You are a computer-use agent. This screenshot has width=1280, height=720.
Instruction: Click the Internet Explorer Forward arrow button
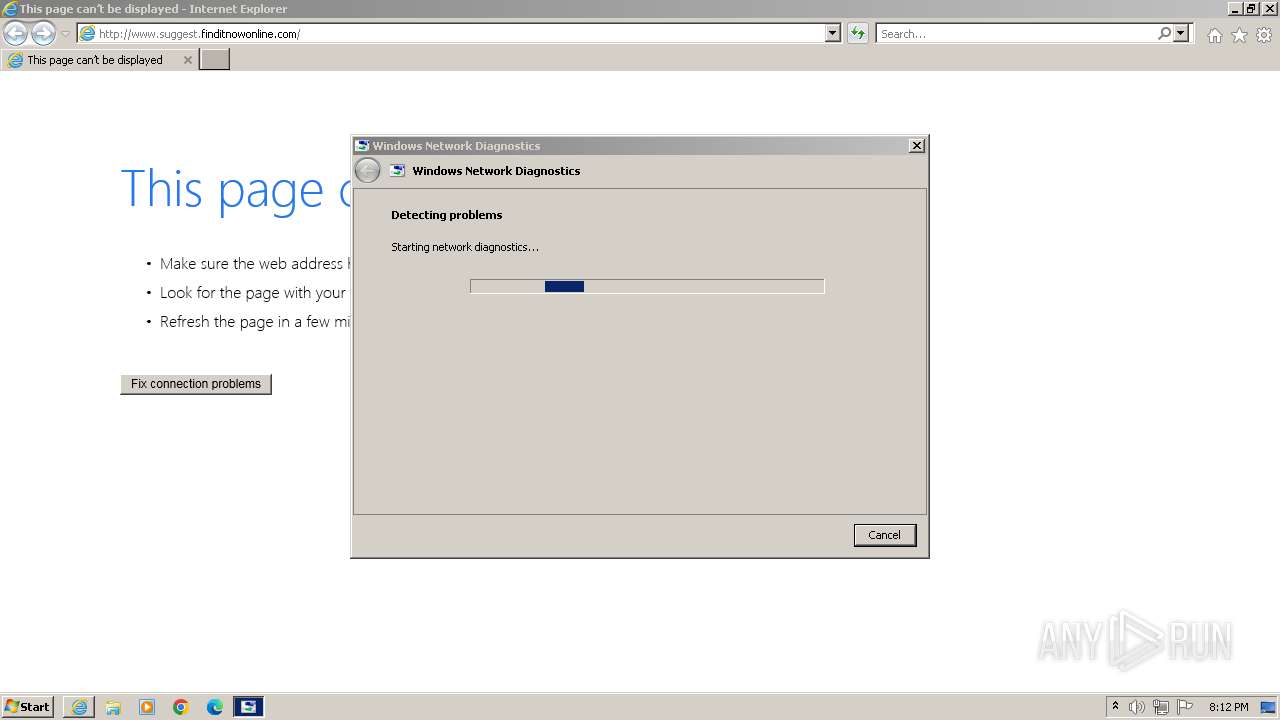(x=43, y=34)
